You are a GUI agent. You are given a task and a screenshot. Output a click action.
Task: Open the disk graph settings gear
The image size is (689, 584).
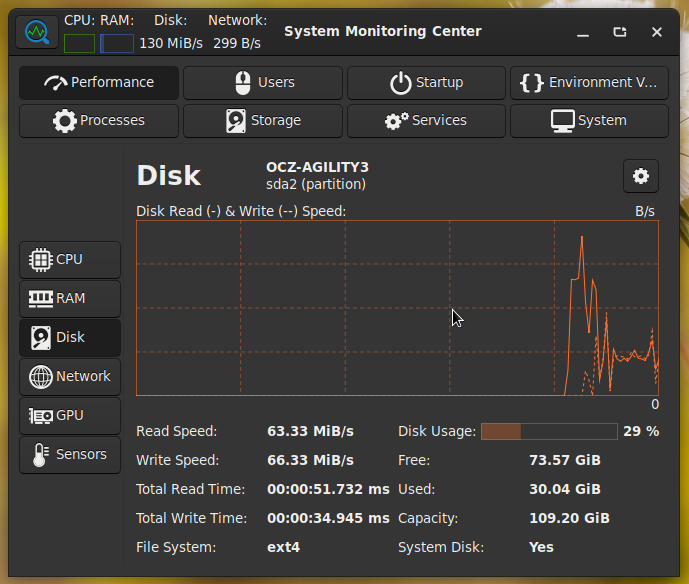tap(641, 176)
